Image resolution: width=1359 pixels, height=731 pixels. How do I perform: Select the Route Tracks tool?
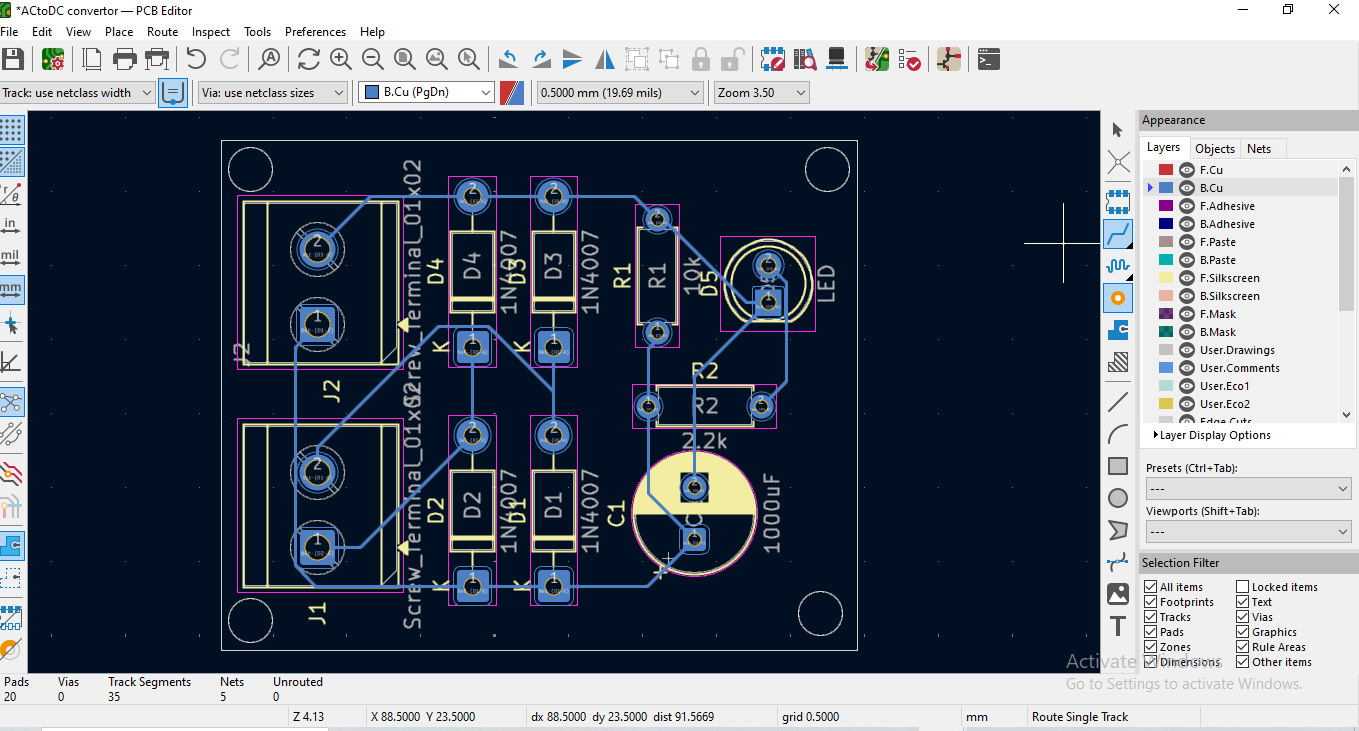(1118, 234)
